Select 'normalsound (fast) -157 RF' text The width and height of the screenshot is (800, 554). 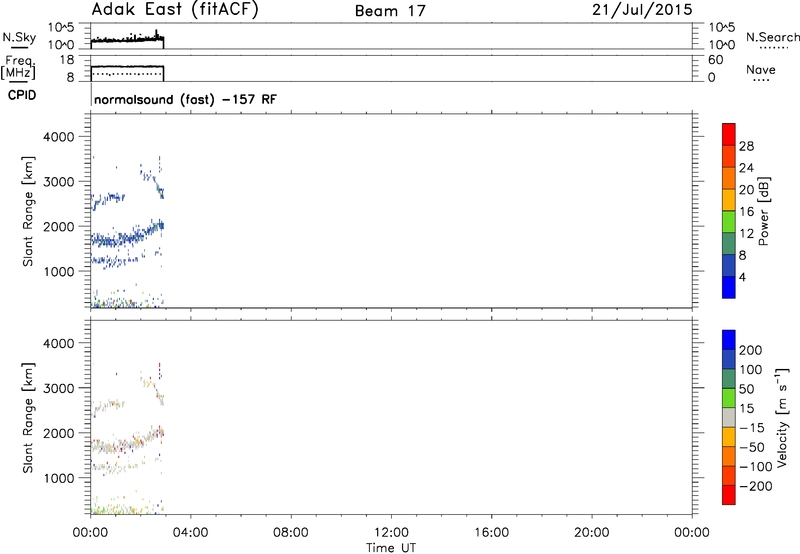click(x=185, y=99)
